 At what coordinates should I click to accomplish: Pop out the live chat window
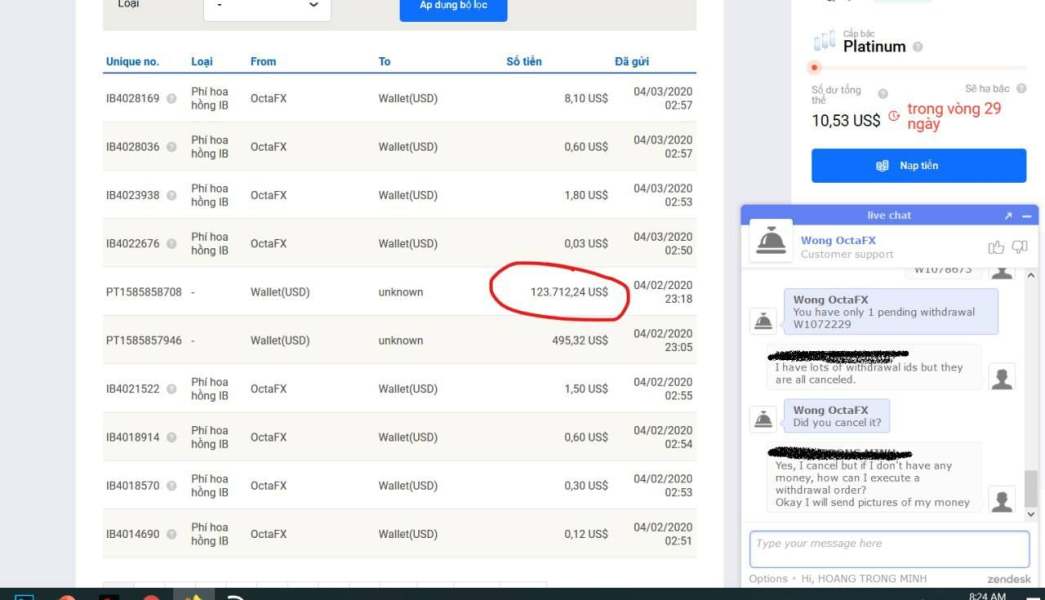pyautogui.click(x=1008, y=215)
